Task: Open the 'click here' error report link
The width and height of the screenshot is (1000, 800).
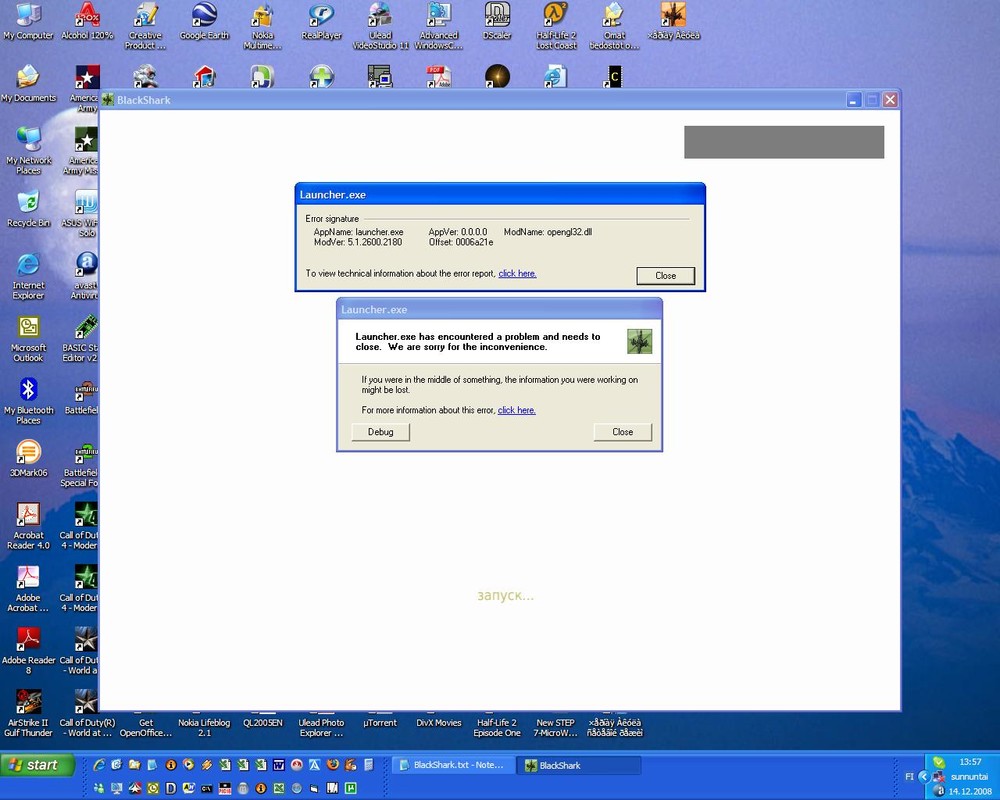Action: click(x=517, y=273)
